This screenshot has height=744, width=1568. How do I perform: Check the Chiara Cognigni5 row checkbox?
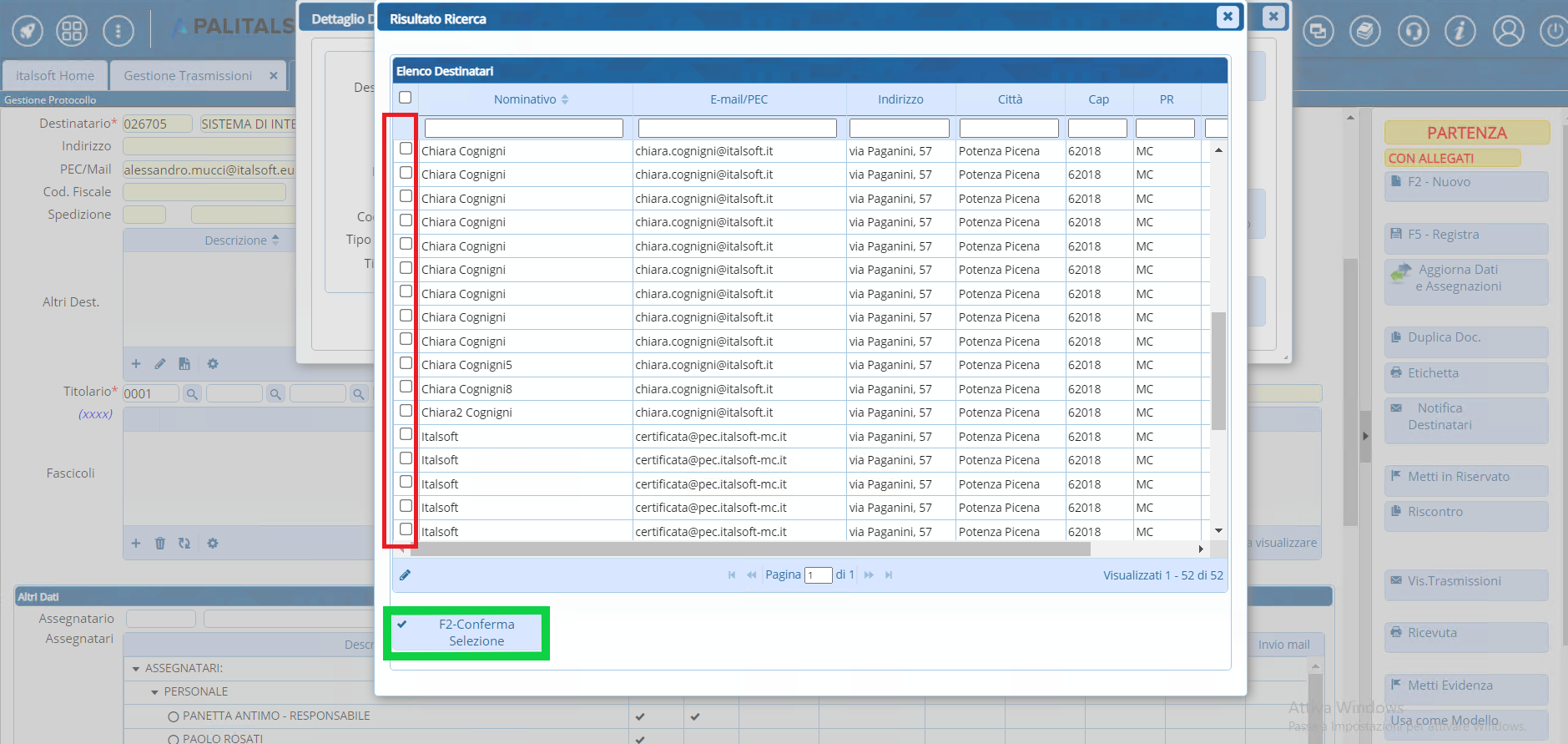[406, 363]
